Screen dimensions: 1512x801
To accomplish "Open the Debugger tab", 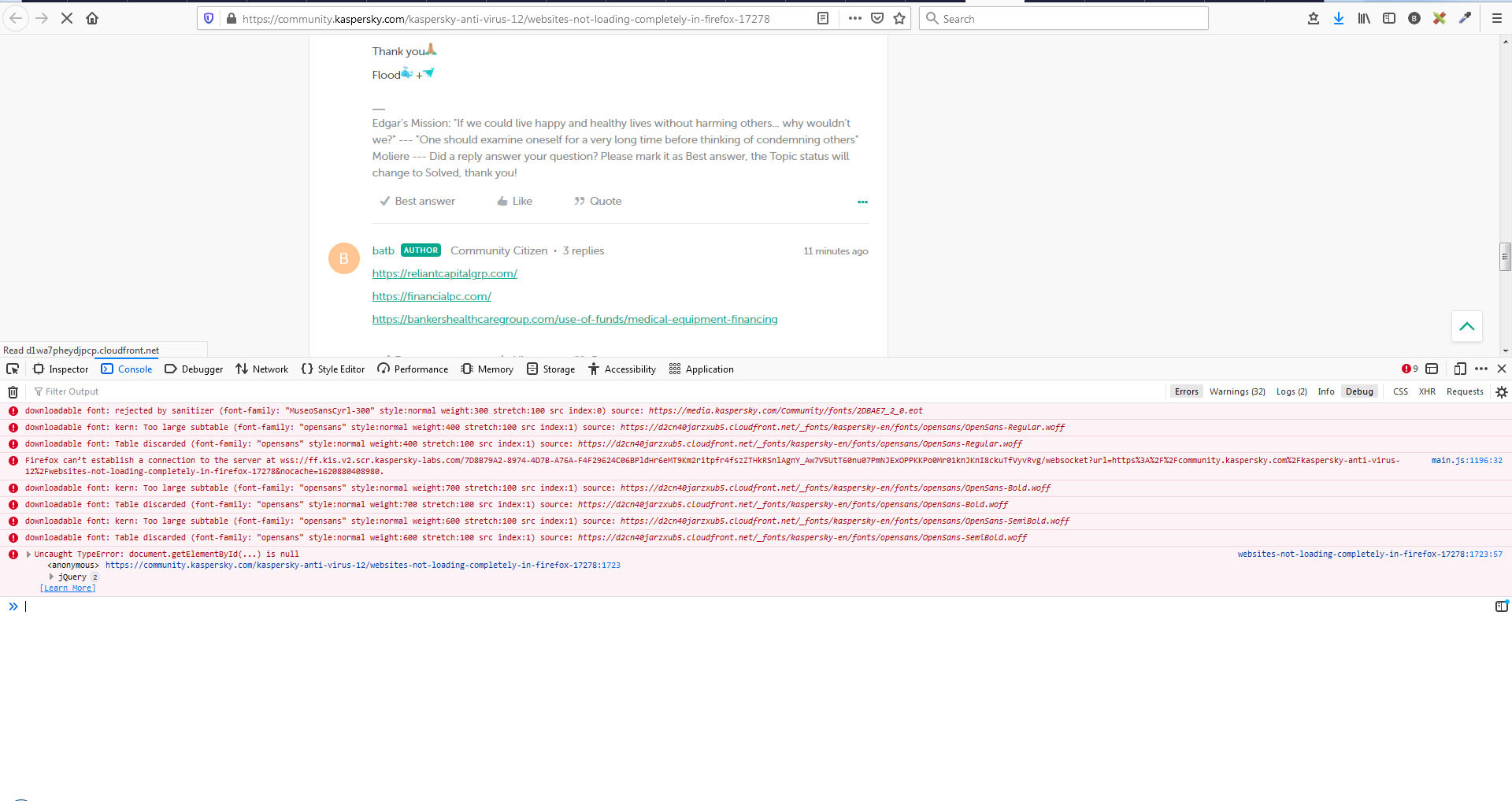I will 194,369.
